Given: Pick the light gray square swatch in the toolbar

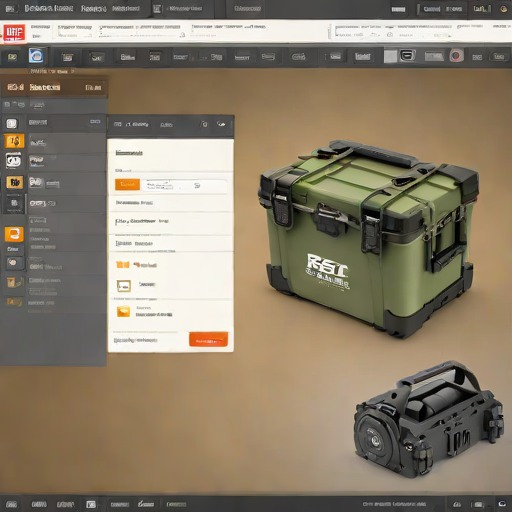Looking at the screenshot, I should click(x=390, y=56).
